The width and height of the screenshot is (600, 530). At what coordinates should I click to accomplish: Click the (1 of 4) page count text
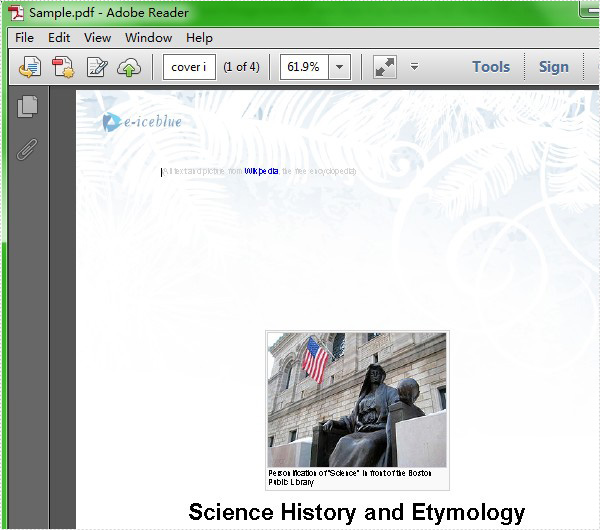pos(241,67)
